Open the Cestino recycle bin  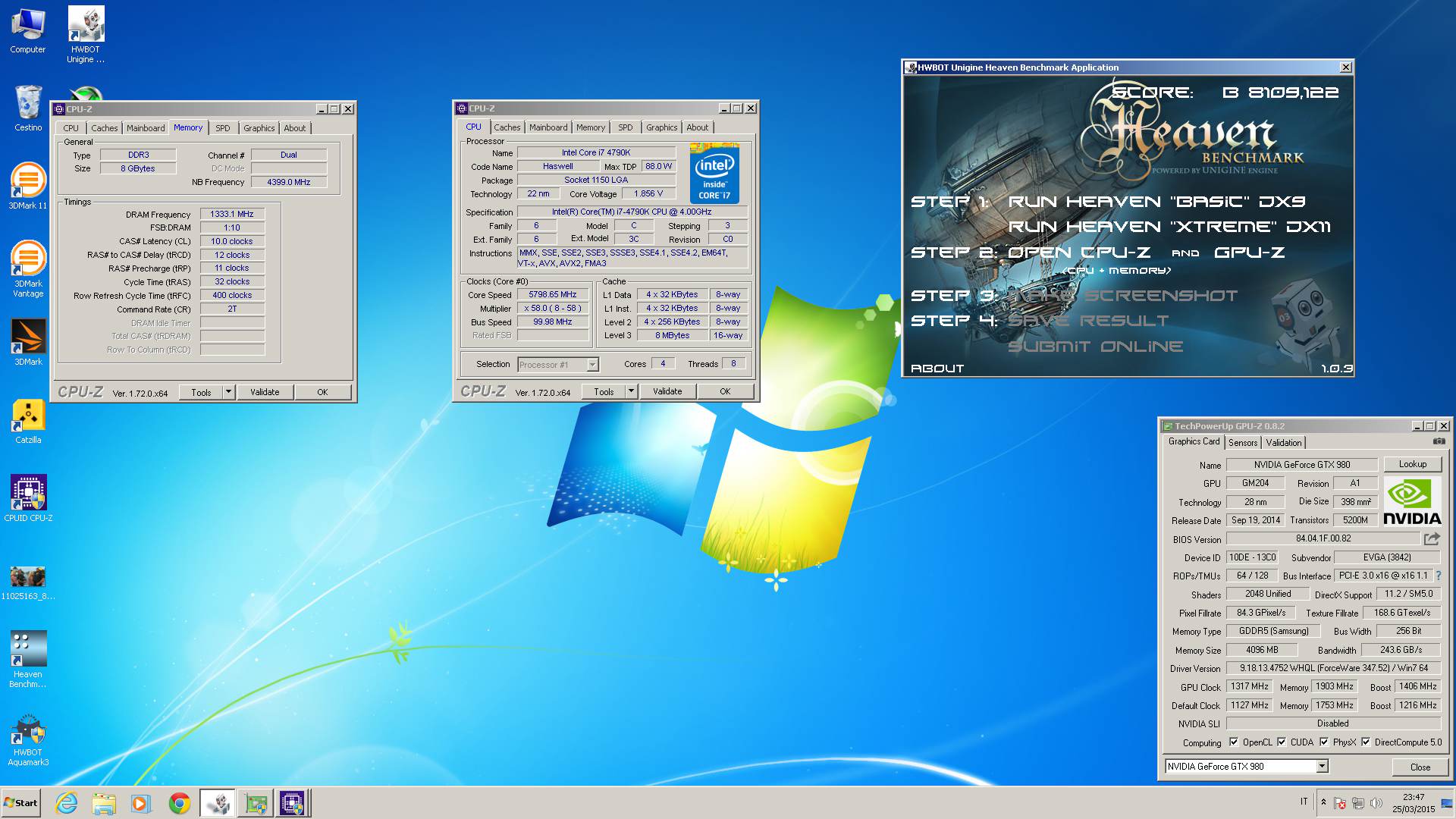click(28, 108)
